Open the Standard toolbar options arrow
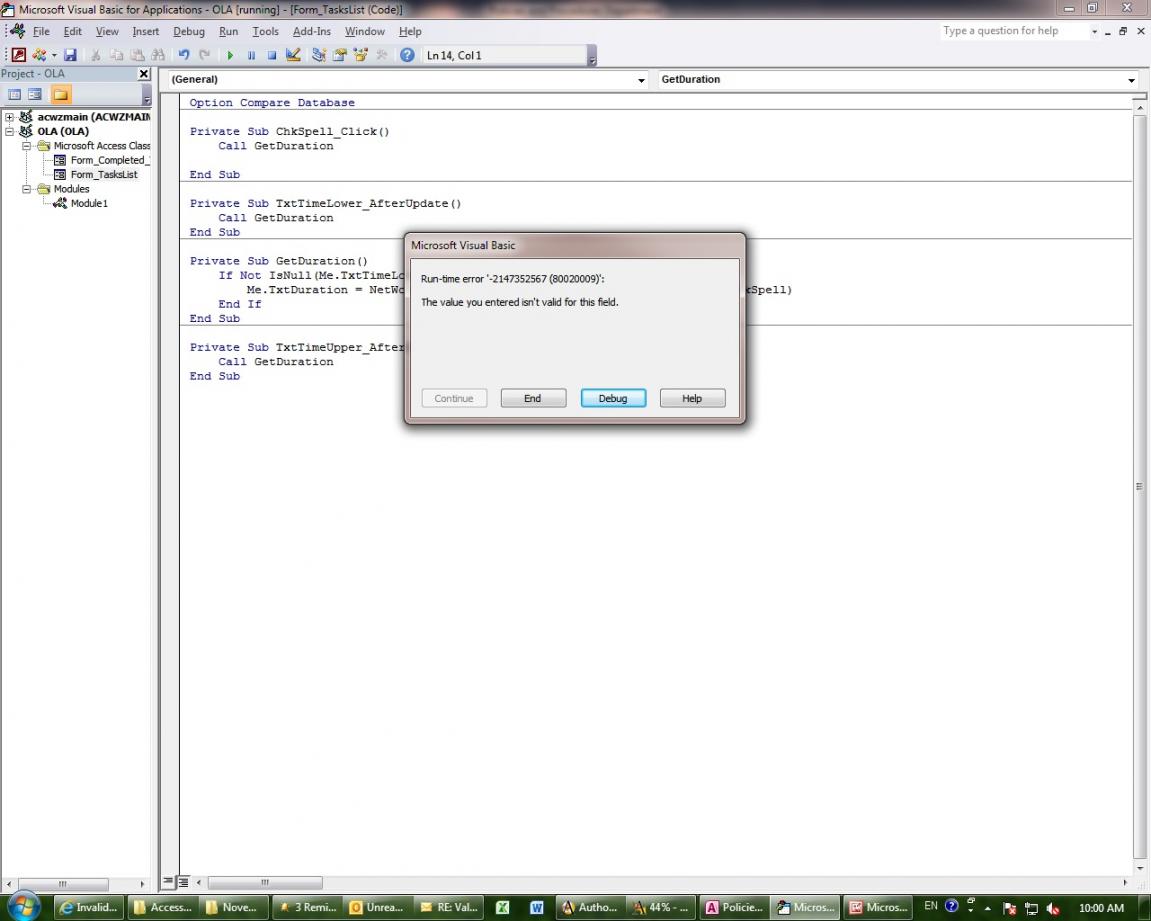 tap(592, 57)
